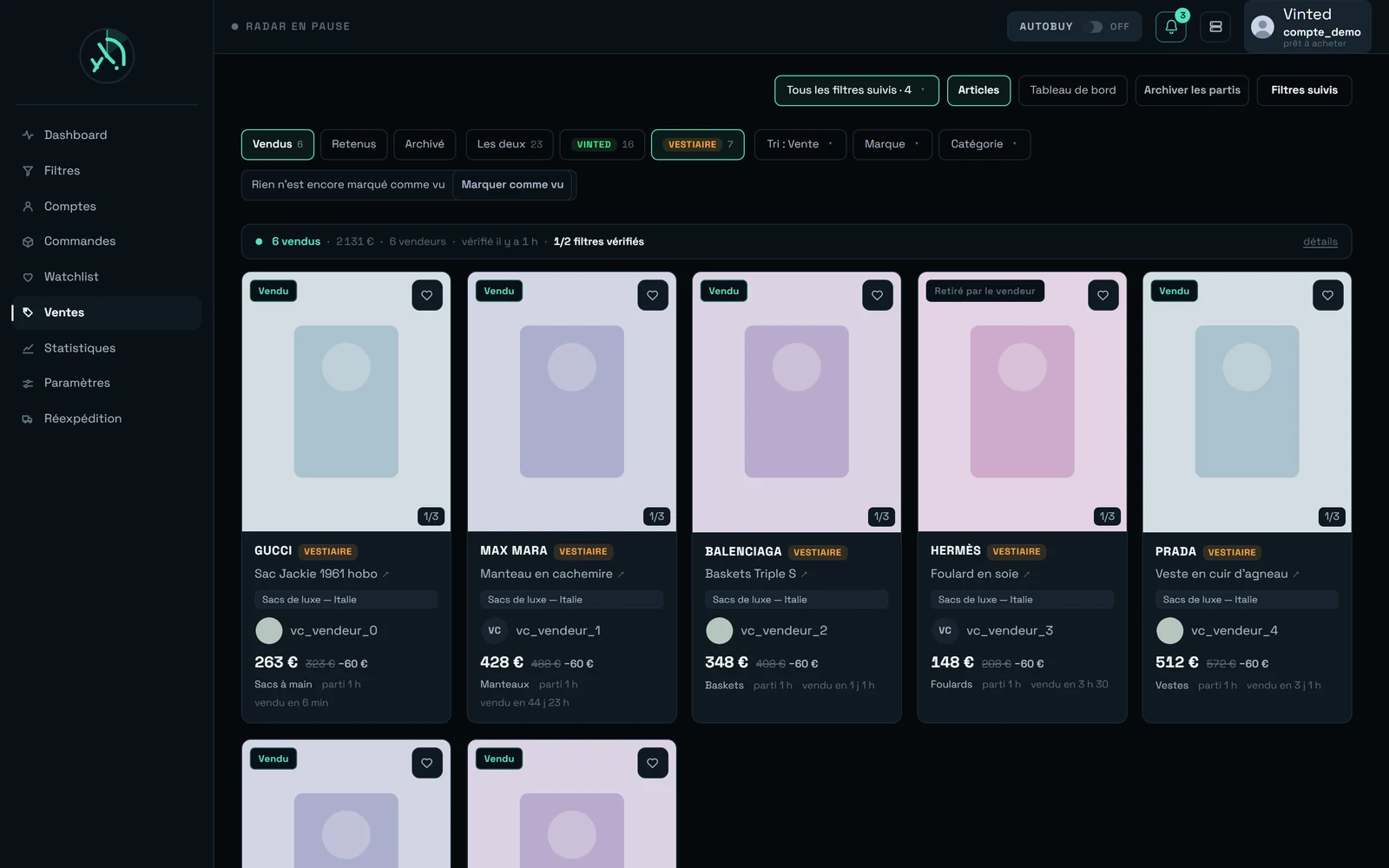This screenshot has width=1389, height=868.
Task: Click Marquer comme vu button
Action: point(512,185)
